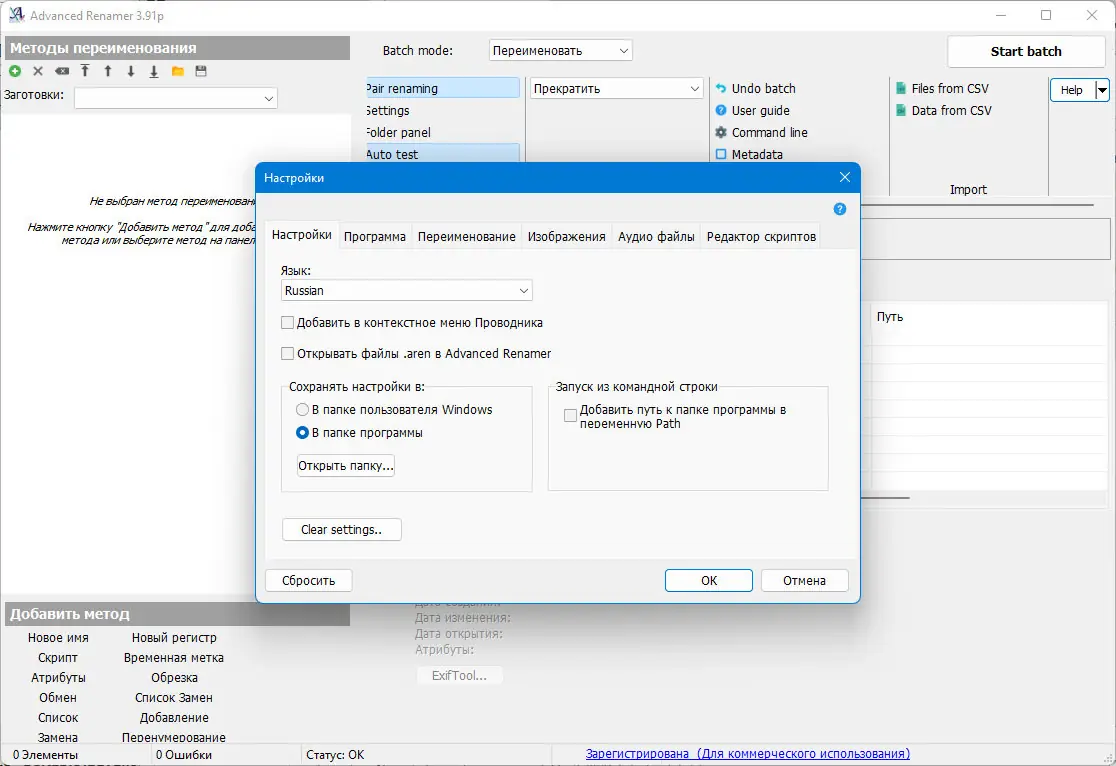This screenshot has width=1116, height=766.
Task: Click the User guide question icon
Action: [x=721, y=110]
